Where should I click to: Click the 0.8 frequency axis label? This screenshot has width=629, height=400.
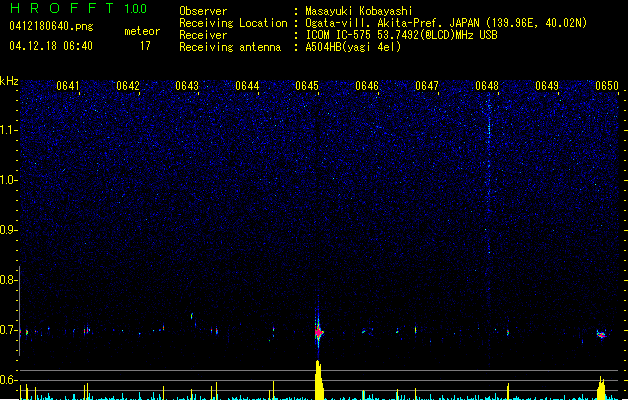pos(8,280)
